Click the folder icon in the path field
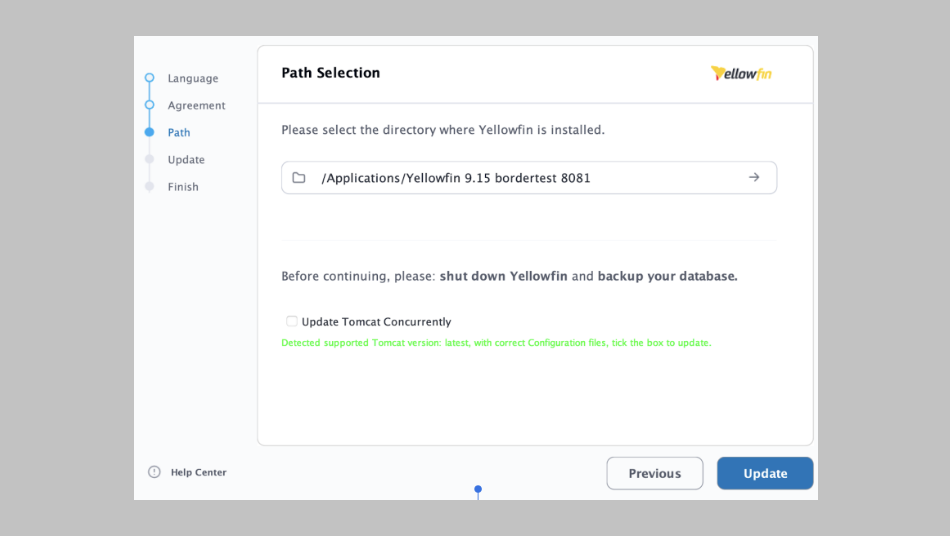 point(299,178)
